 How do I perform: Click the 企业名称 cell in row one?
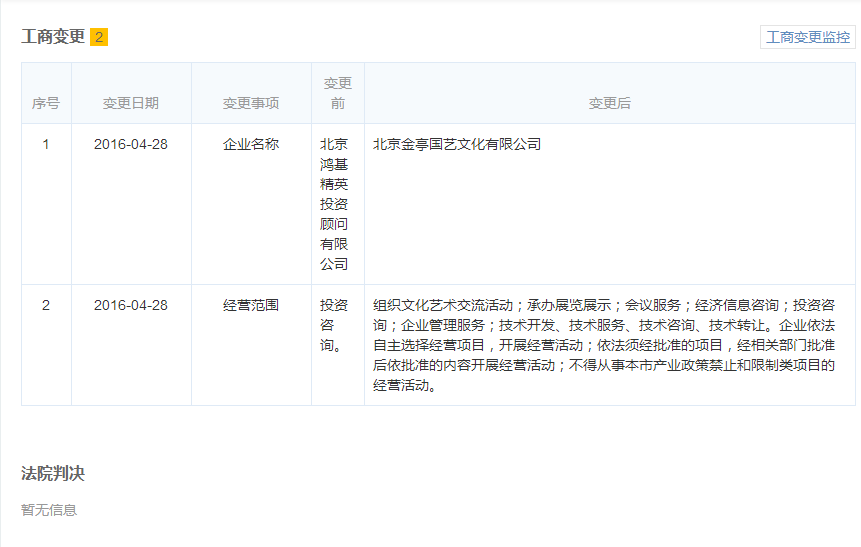251,144
